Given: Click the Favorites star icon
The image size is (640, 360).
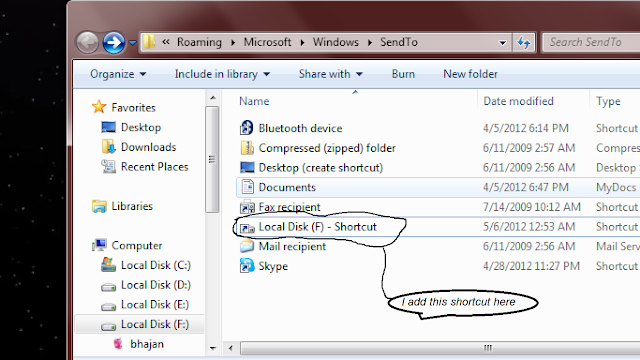Looking at the screenshot, I should 99,107.
